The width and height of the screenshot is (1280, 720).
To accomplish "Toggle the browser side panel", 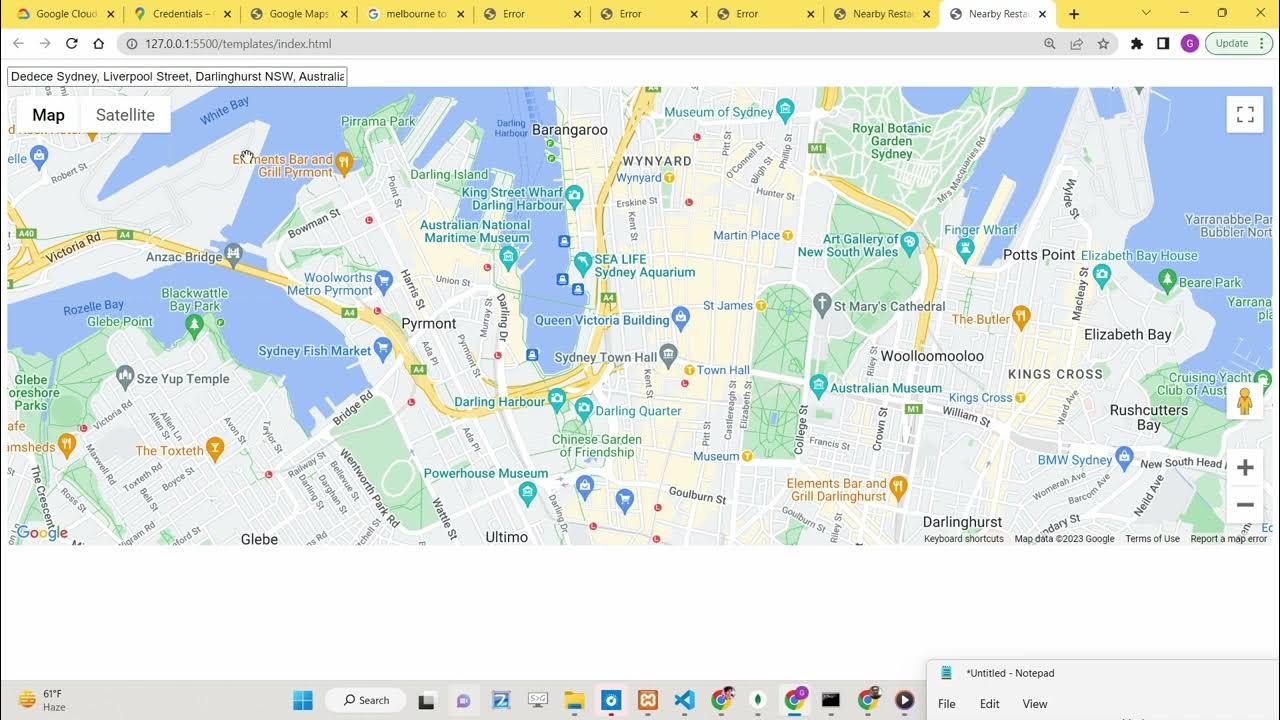I will point(1163,44).
